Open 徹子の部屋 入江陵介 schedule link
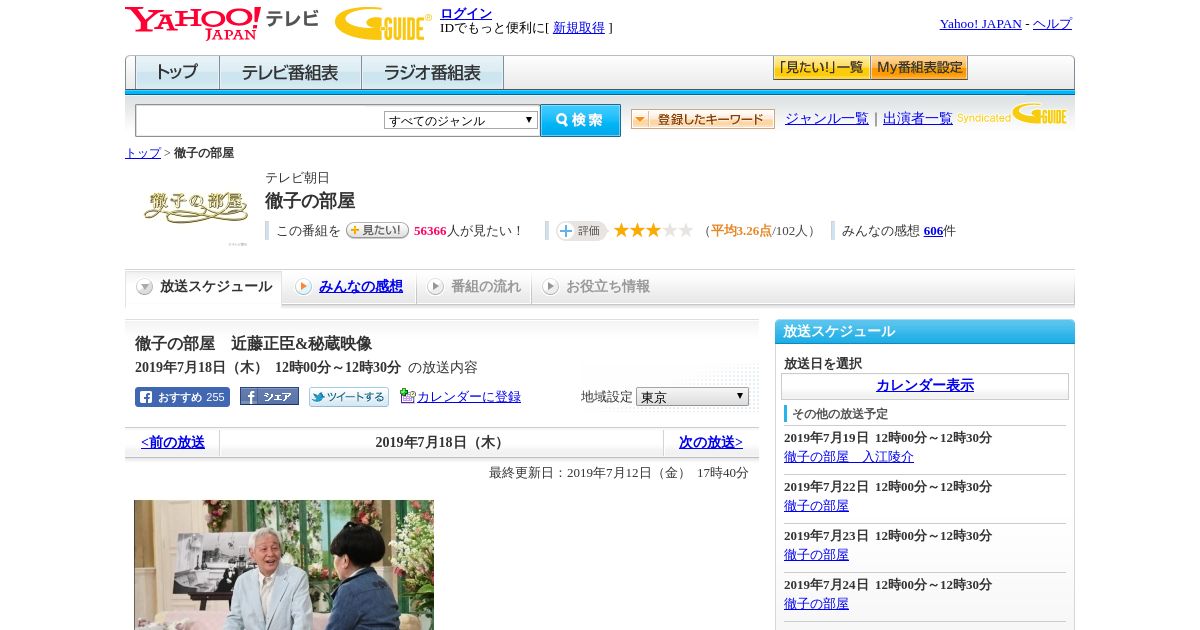The width and height of the screenshot is (1200, 630). tap(849, 457)
